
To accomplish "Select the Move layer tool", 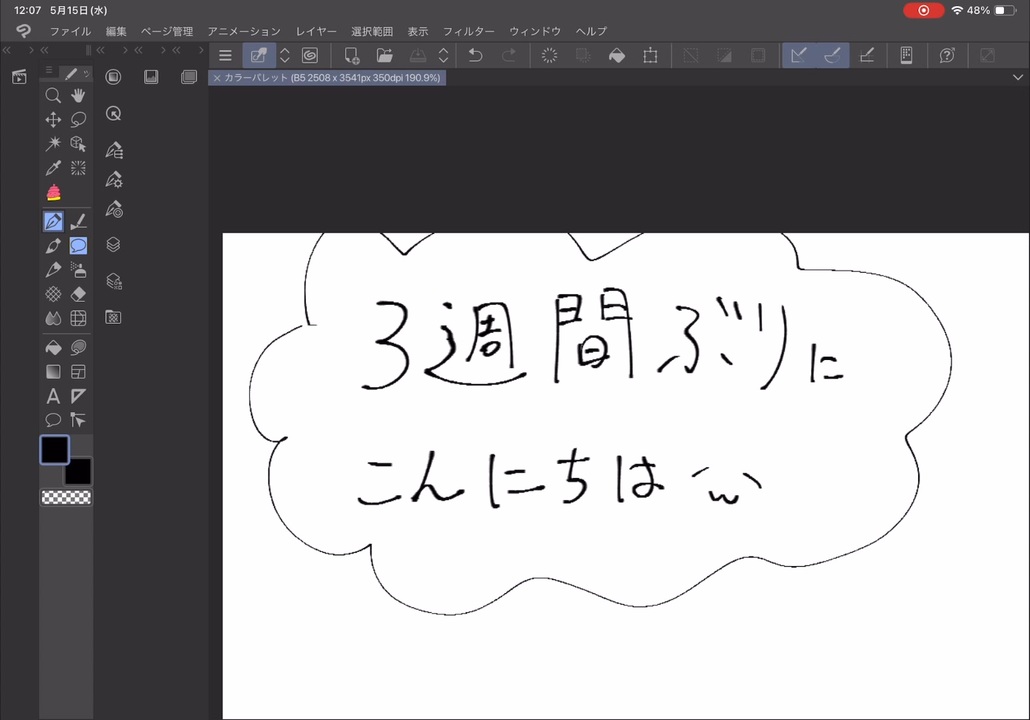I will (53, 120).
